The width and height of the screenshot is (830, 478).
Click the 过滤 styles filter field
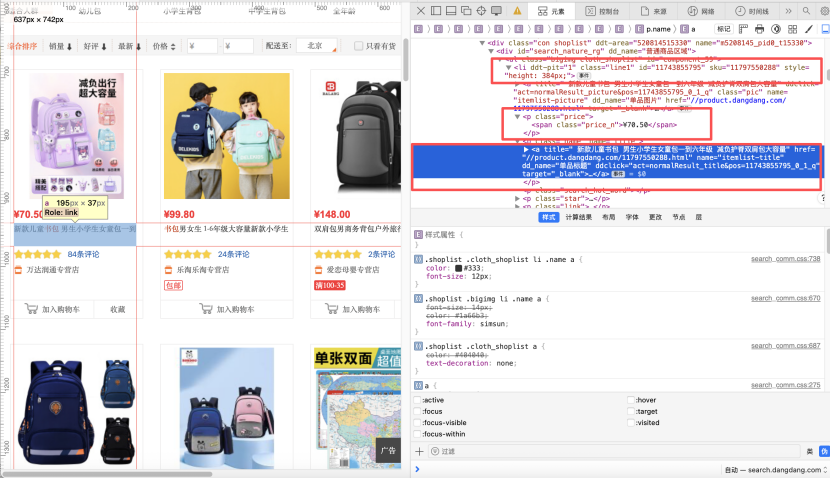click(x=614, y=451)
